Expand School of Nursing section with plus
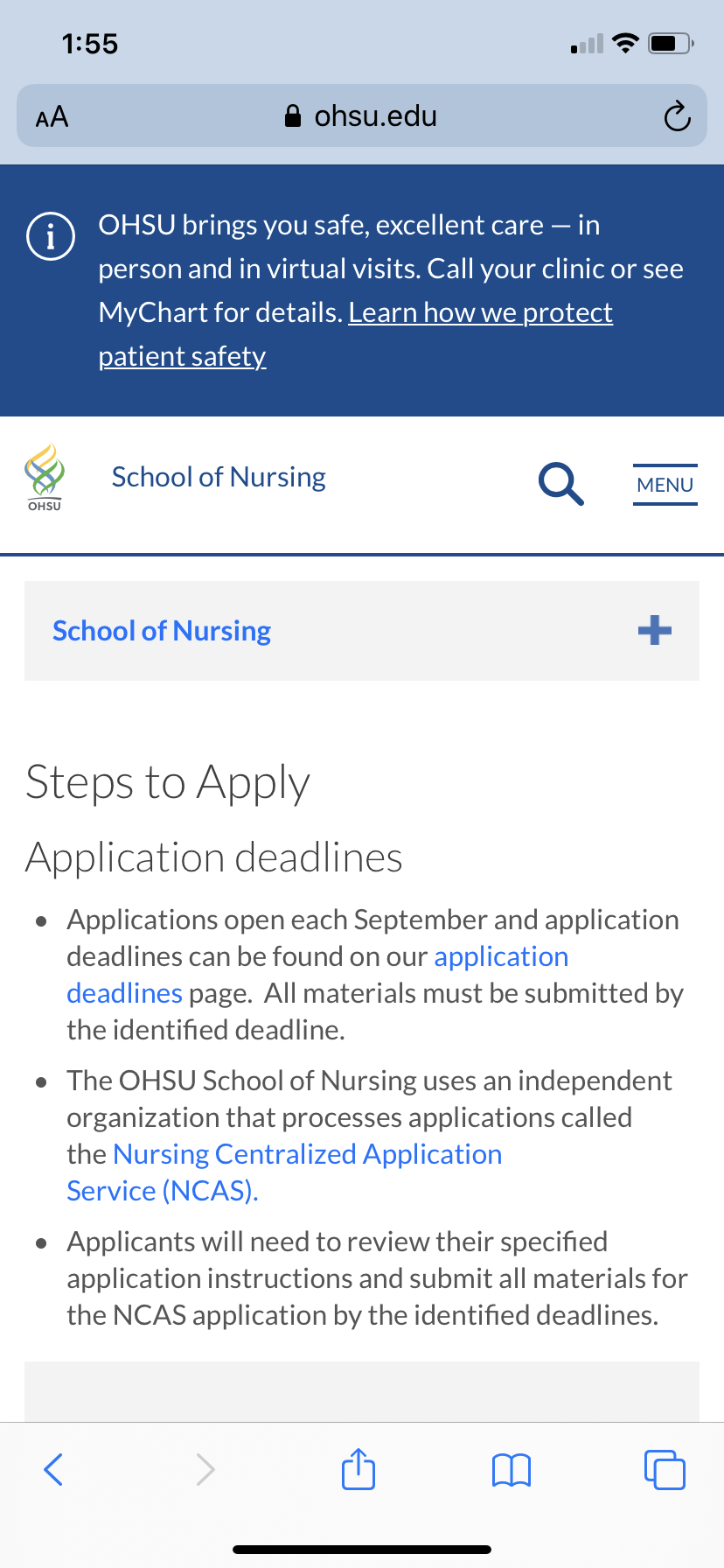 [655, 630]
